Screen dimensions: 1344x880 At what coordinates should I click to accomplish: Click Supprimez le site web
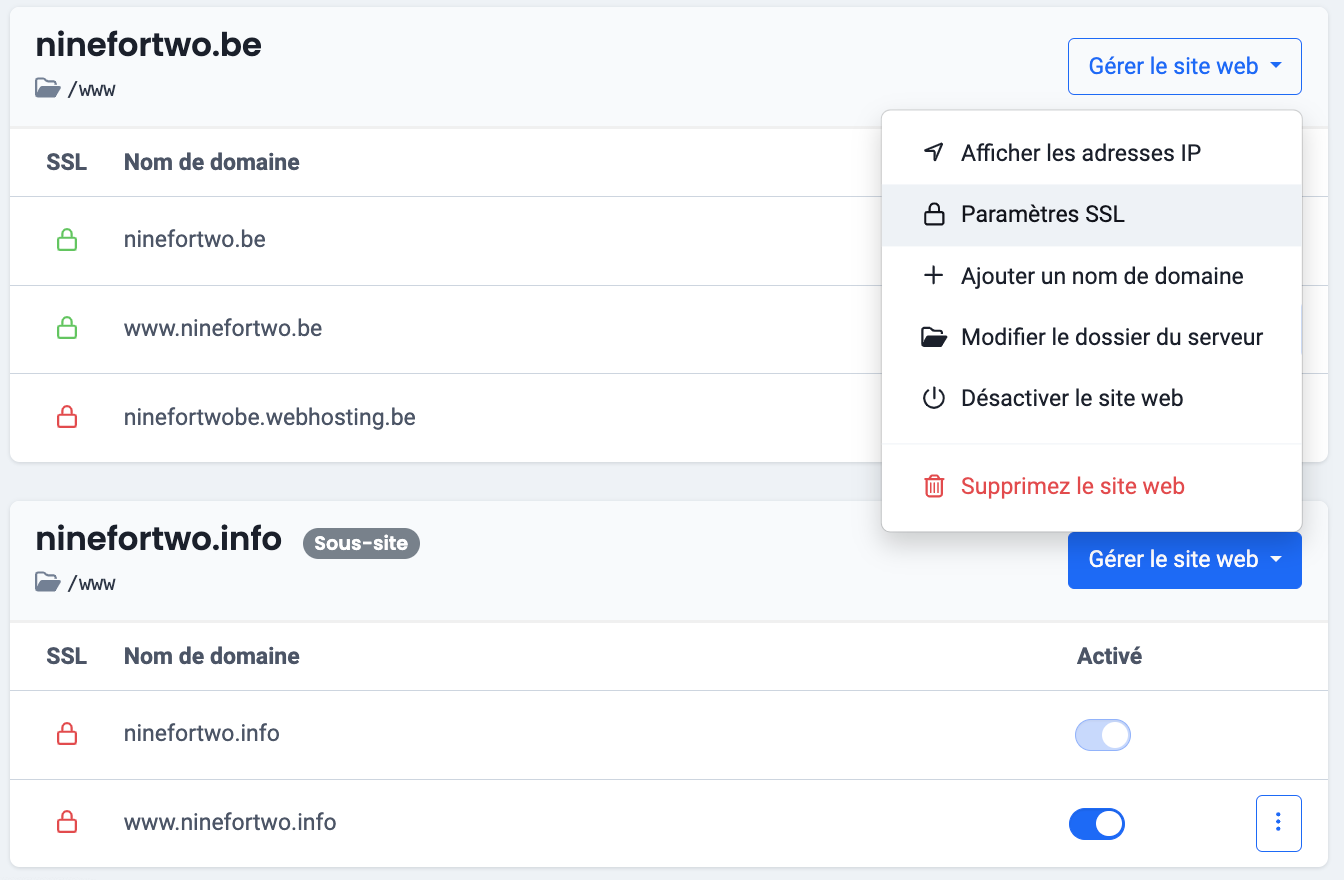point(1072,487)
